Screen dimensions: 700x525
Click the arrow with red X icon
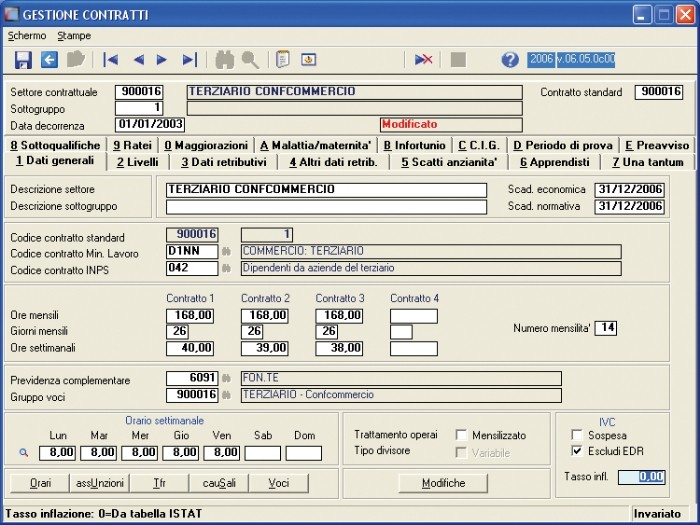(x=423, y=59)
